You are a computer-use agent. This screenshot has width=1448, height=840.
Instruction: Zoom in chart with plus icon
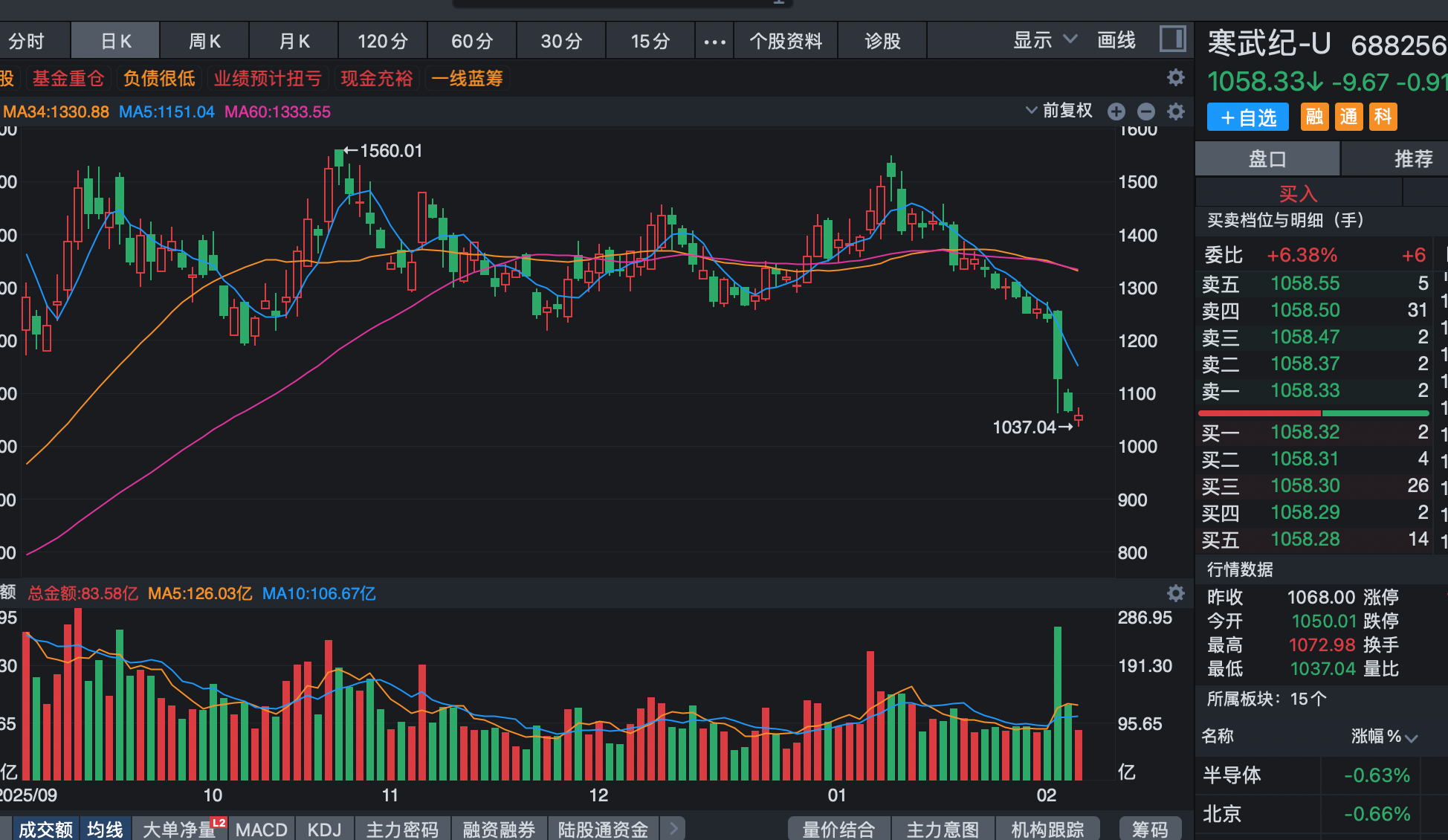(x=1116, y=112)
